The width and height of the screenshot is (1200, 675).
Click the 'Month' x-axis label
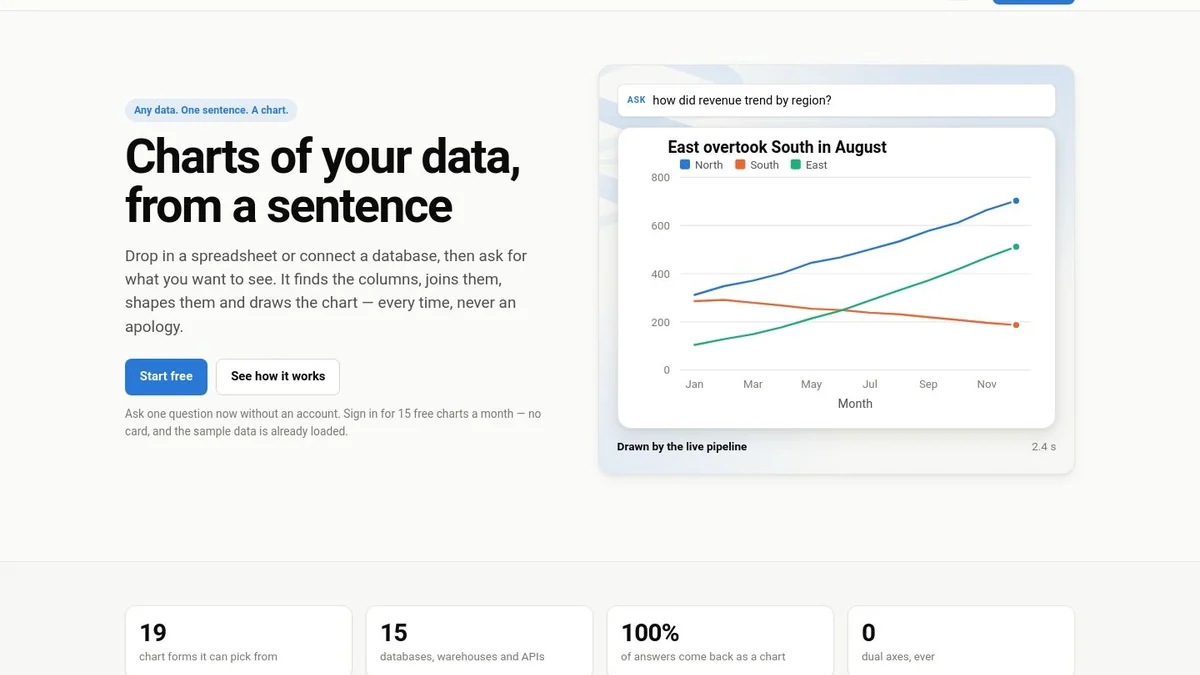pyautogui.click(x=855, y=404)
